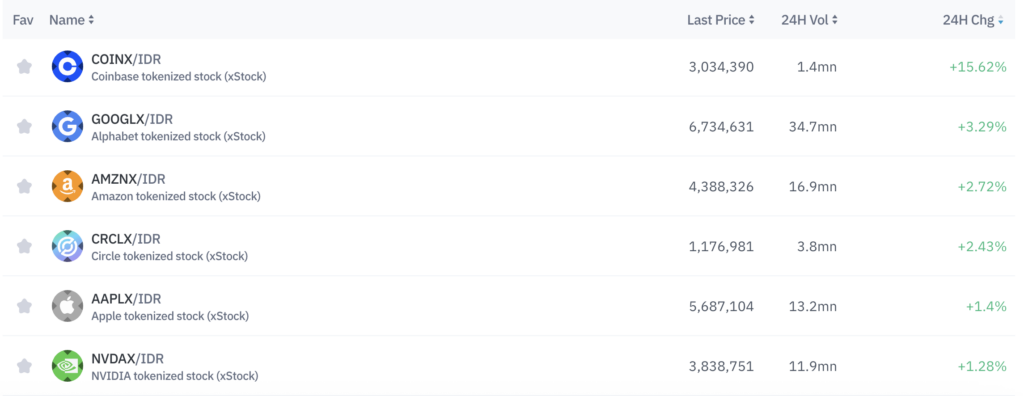The width and height of the screenshot is (1024, 396).
Task: Sort by 24H Chg column header
Action: coord(973,20)
